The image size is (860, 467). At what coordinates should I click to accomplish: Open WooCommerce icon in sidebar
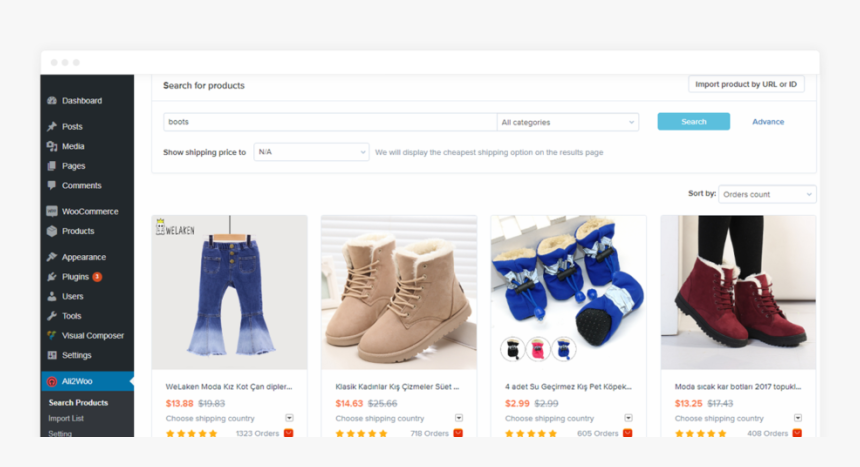coord(51,211)
